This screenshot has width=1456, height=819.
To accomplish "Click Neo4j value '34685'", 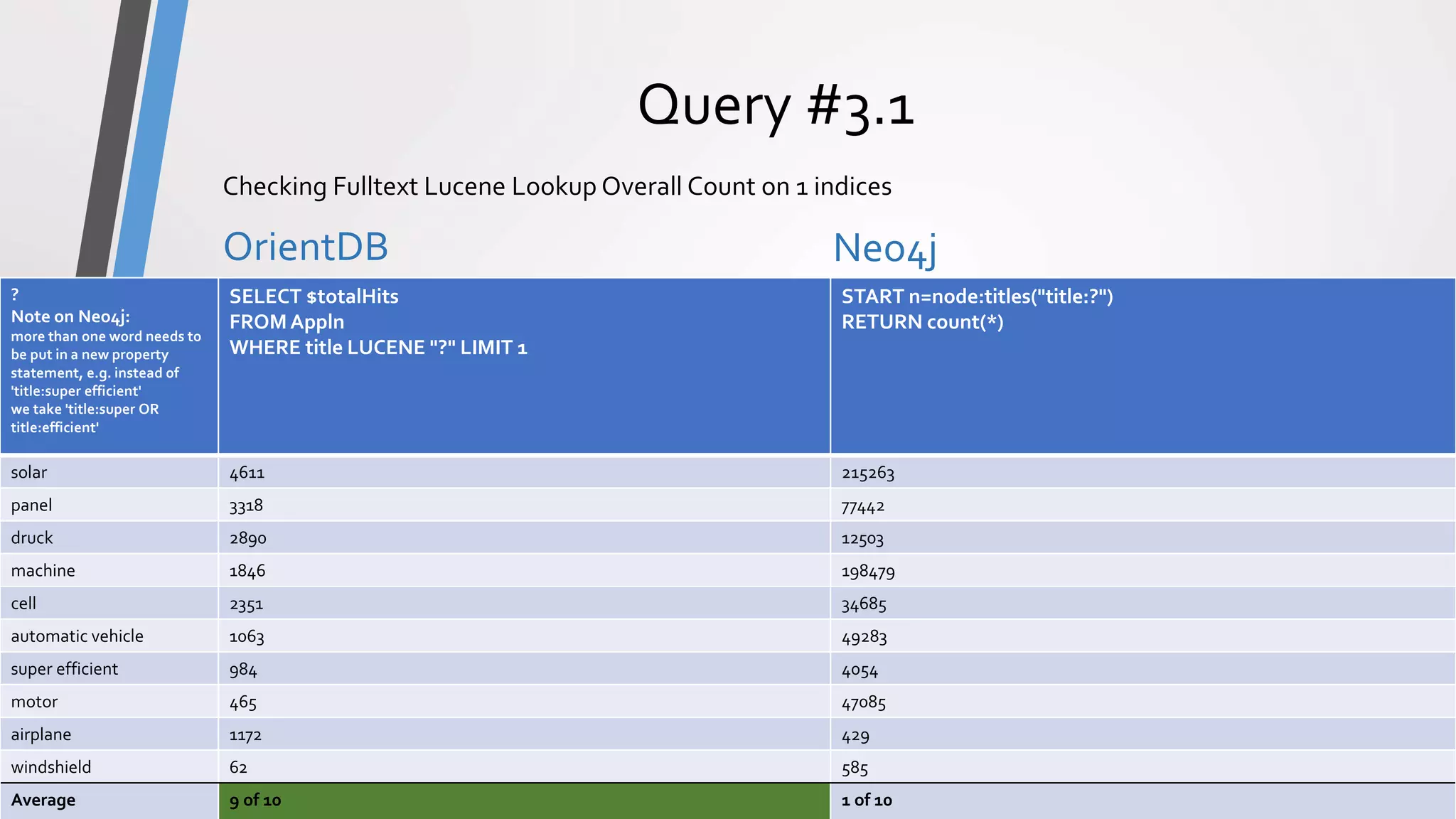I will (x=864, y=604).
